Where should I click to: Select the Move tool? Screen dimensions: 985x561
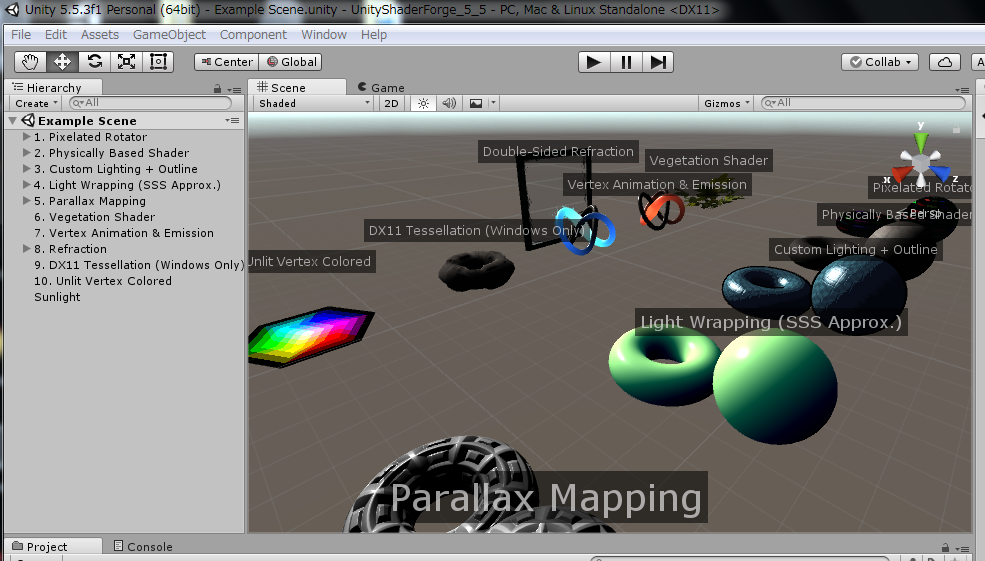(62, 62)
